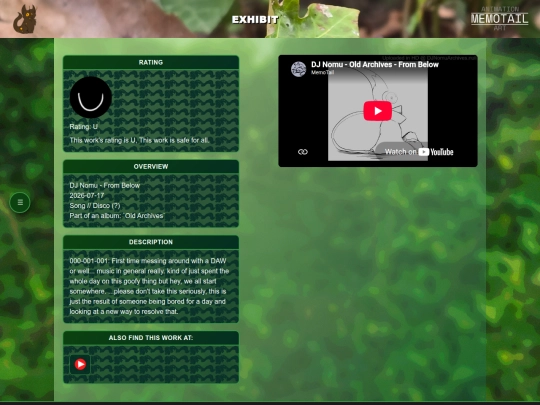Click the text 'Rating: U'
540x405 pixels.
[84, 127]
